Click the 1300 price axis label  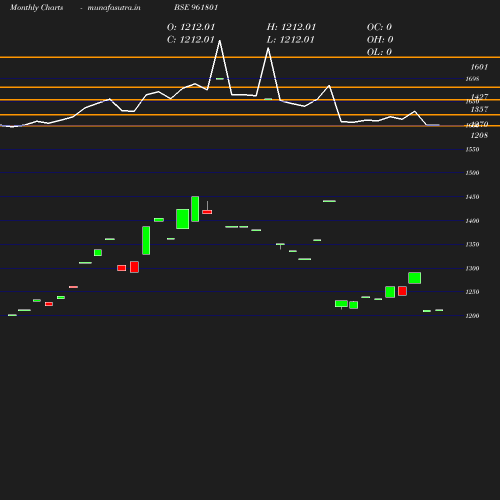(472, 268)
